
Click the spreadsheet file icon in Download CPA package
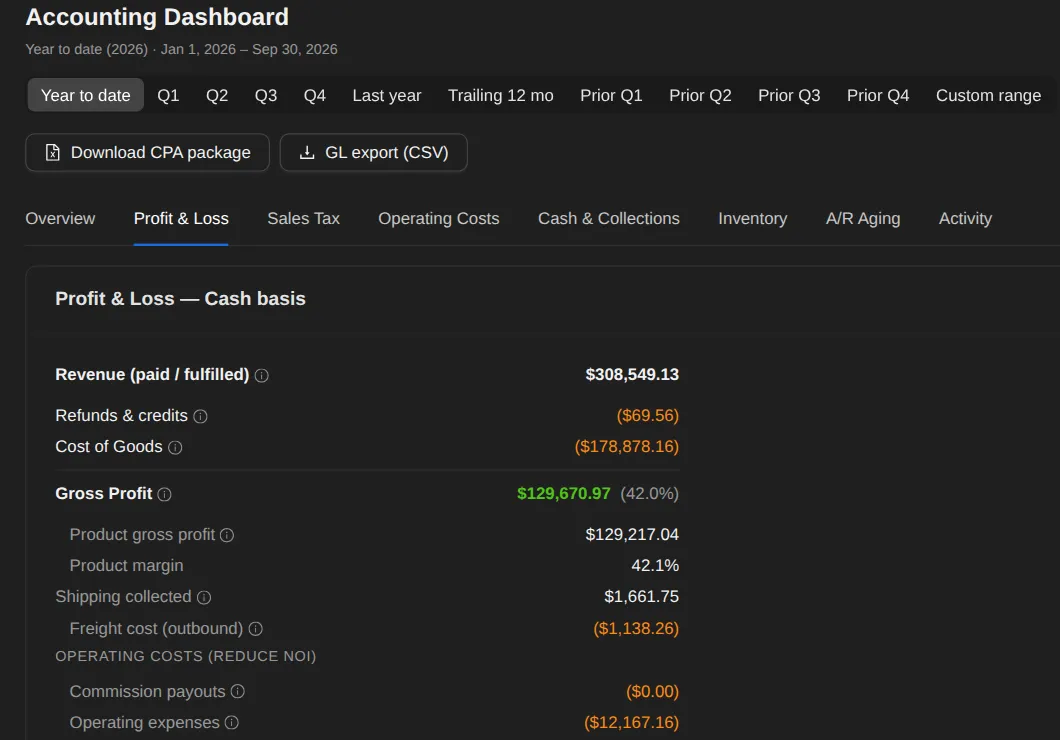pyautogui.click(x=53, y=153)
